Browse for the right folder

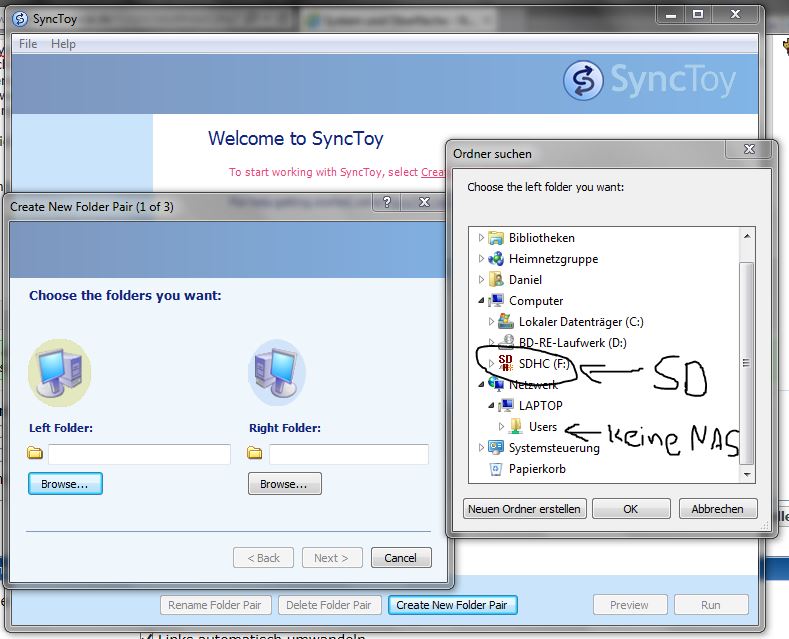click(284, 484)
